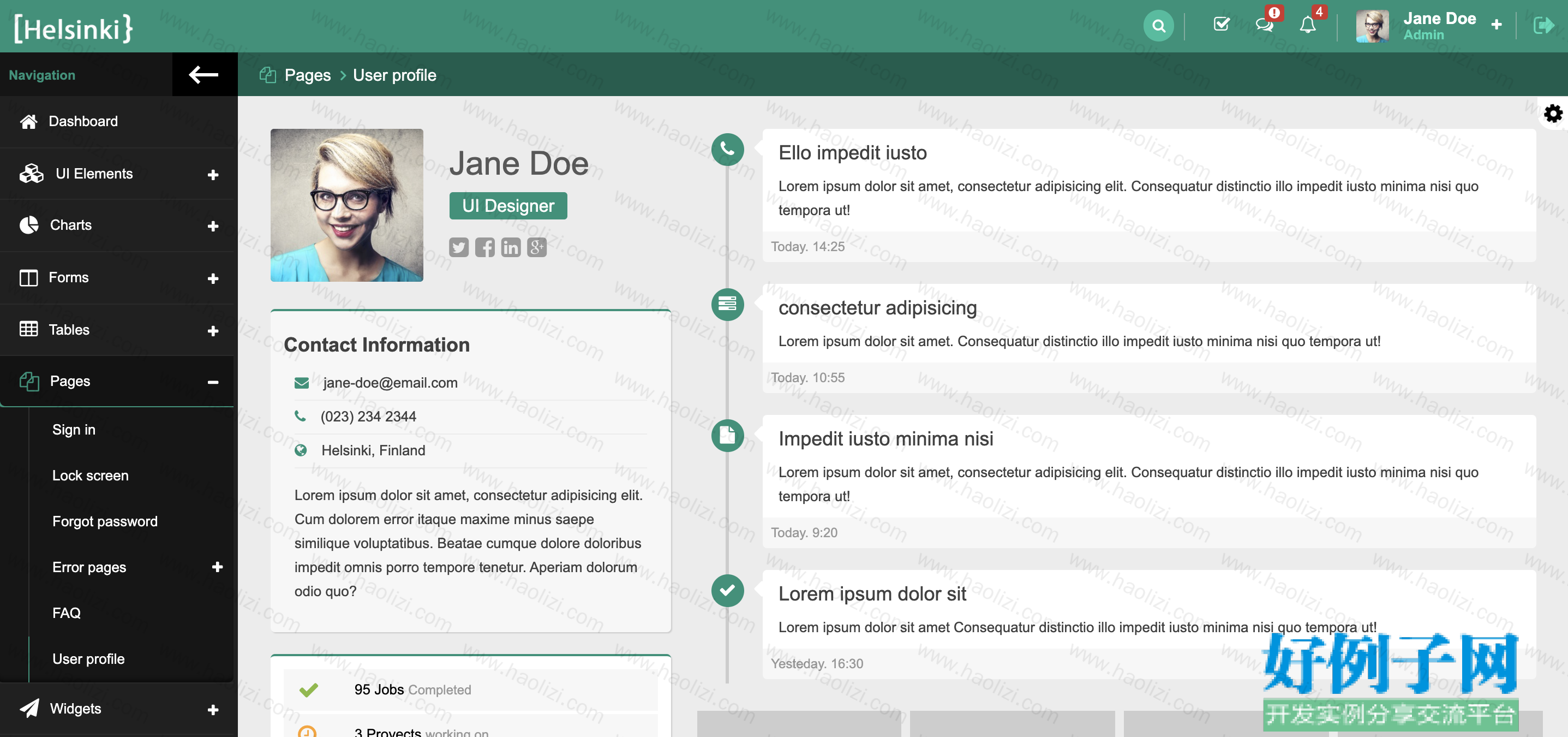Click the Tables grid icon in sidebar
The height and width of the screenshot is (737, 1568).
(28, 329)
